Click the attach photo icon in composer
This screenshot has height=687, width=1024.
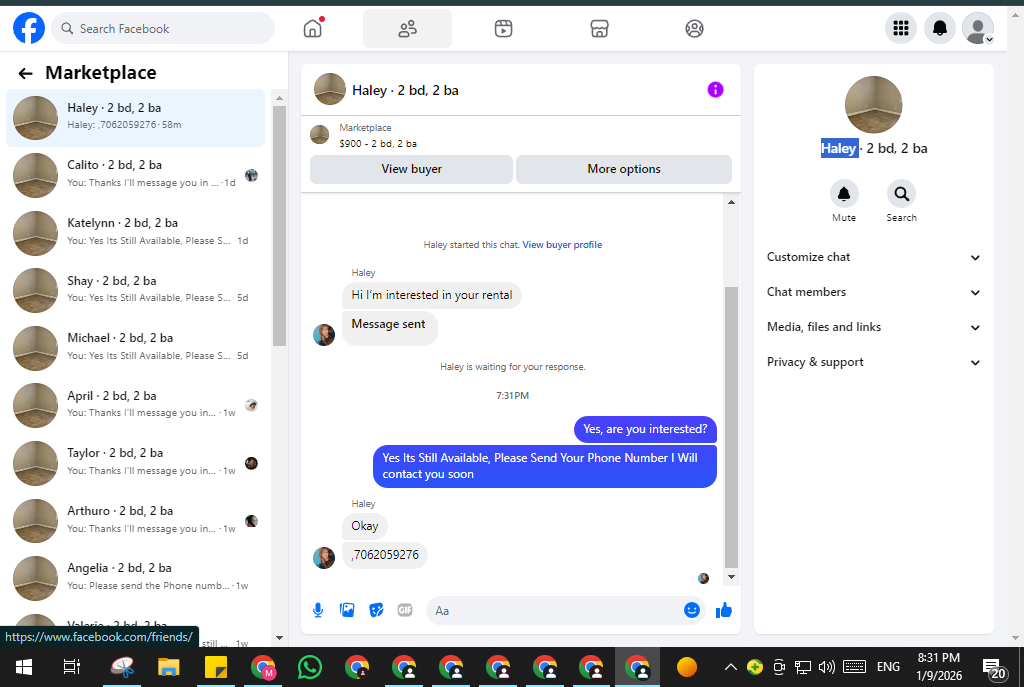click(x=347, y=611)
